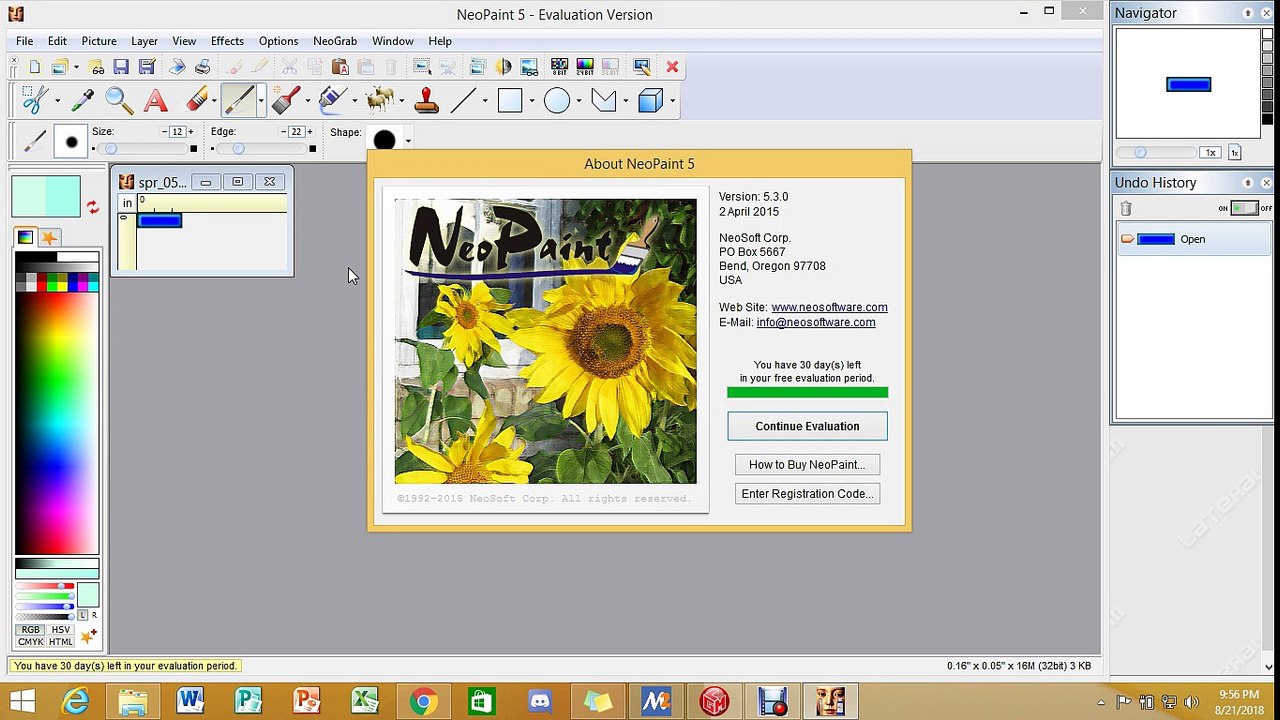Select the line drawing tool

pos(463,100)
